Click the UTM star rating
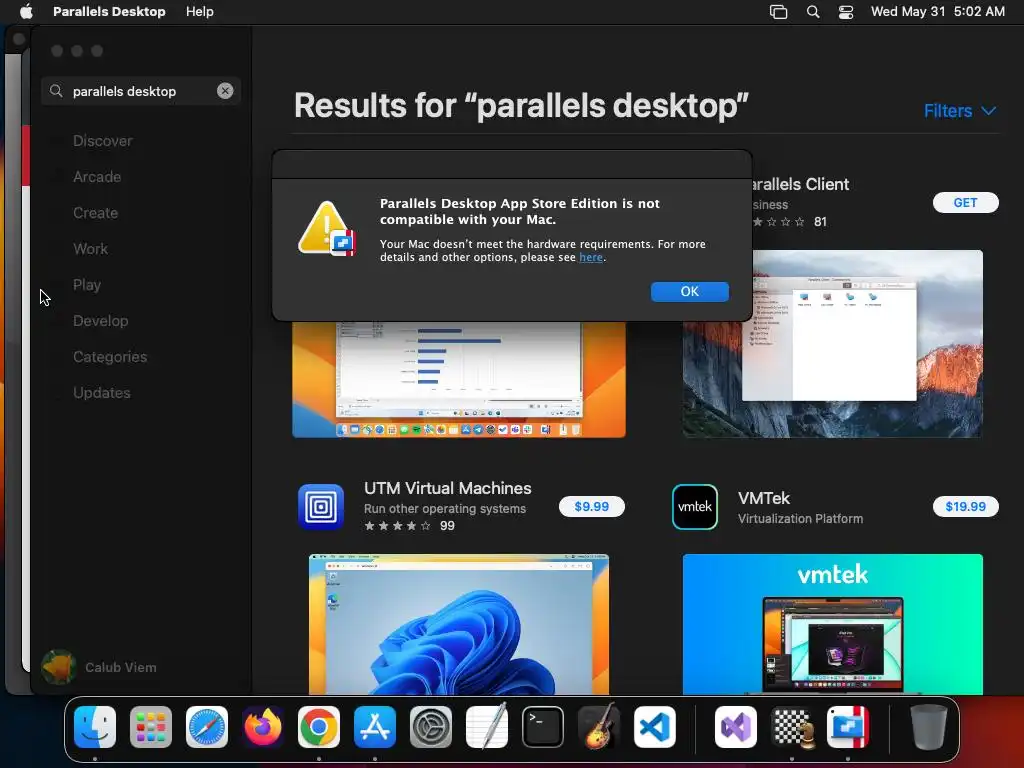The image size is (1024, 768). click(398, 526)
